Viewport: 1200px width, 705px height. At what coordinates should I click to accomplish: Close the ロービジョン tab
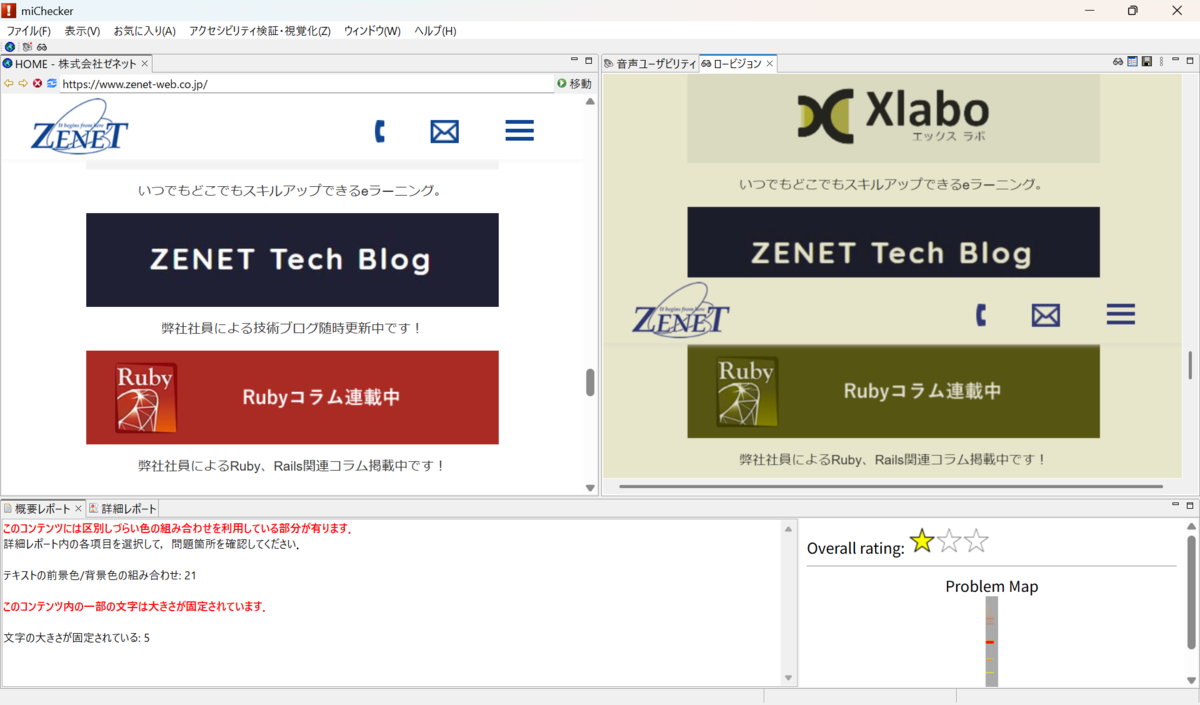(x=770, y=64)
